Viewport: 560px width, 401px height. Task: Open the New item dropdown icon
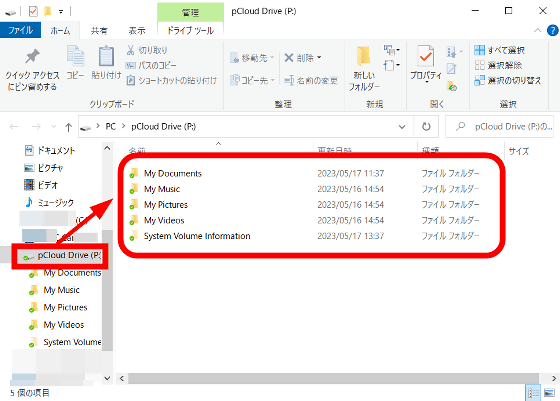tap(392, 50)
